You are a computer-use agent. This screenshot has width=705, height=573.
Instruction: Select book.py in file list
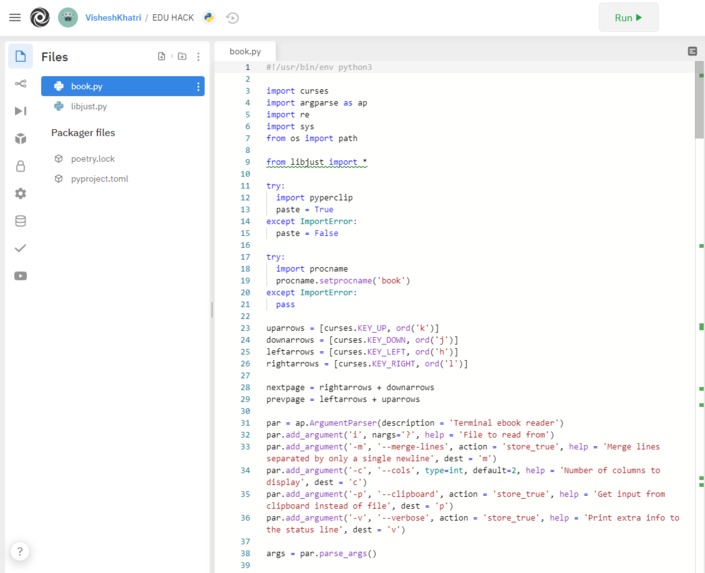122,86
